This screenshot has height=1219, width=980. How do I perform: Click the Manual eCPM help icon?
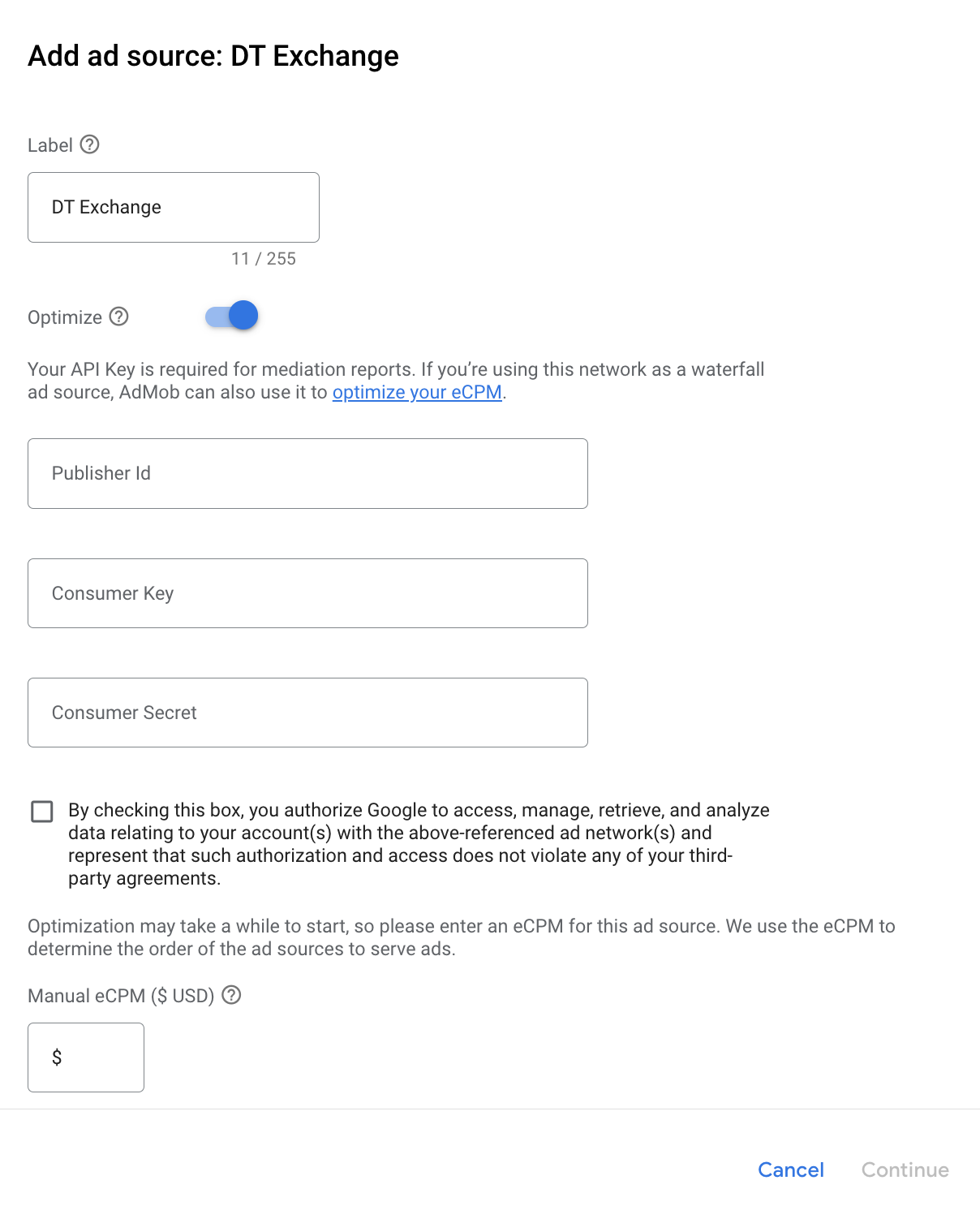(x=232, y=996)
